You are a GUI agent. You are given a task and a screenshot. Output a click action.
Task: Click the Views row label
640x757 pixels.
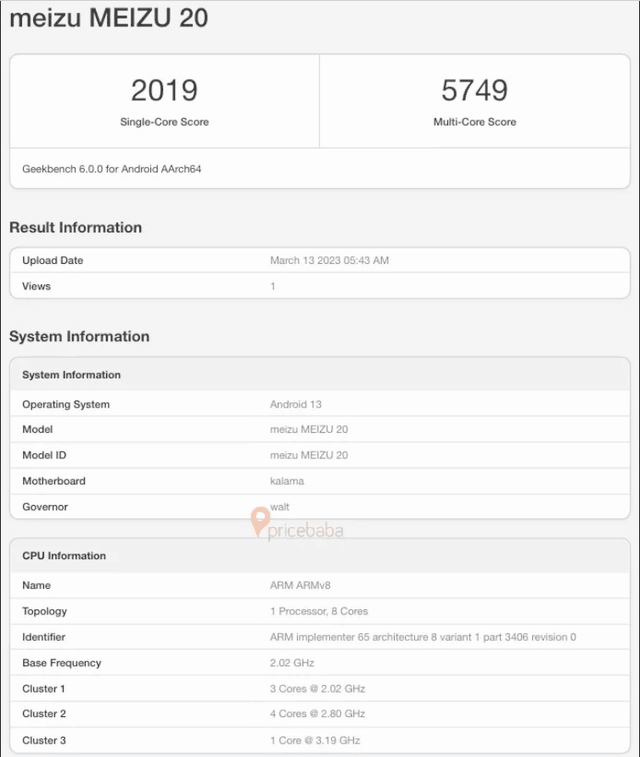point(36,286)
